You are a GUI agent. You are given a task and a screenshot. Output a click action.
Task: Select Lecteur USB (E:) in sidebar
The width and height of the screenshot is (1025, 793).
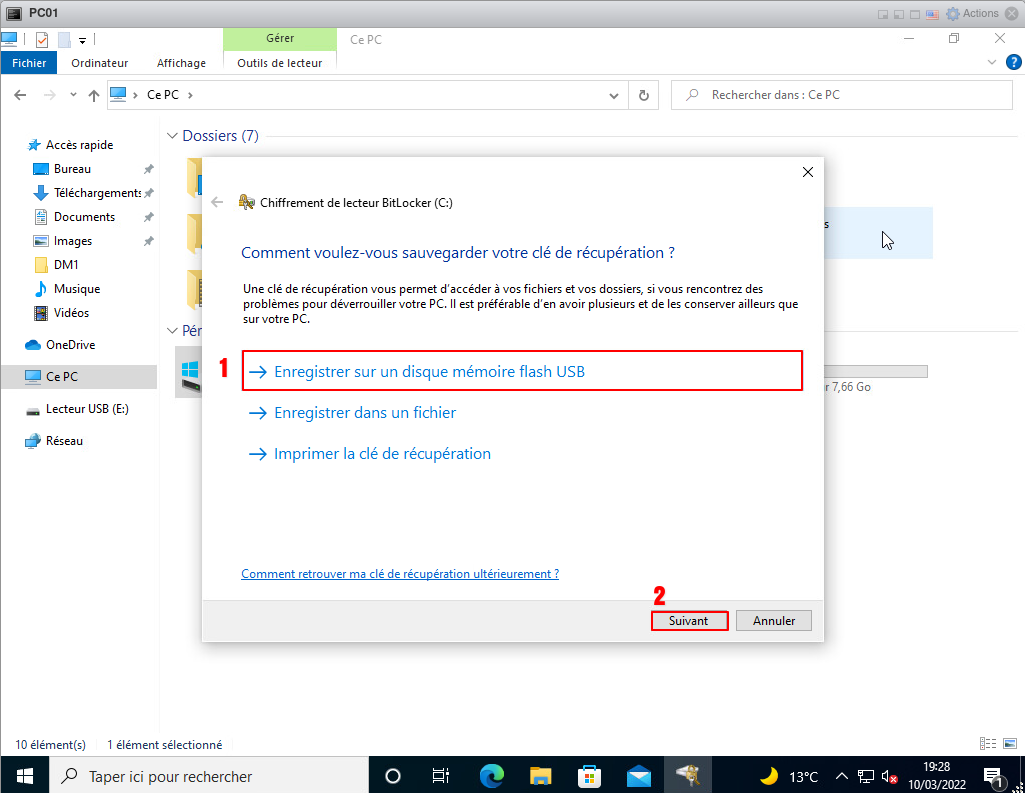tap(86, 409)
